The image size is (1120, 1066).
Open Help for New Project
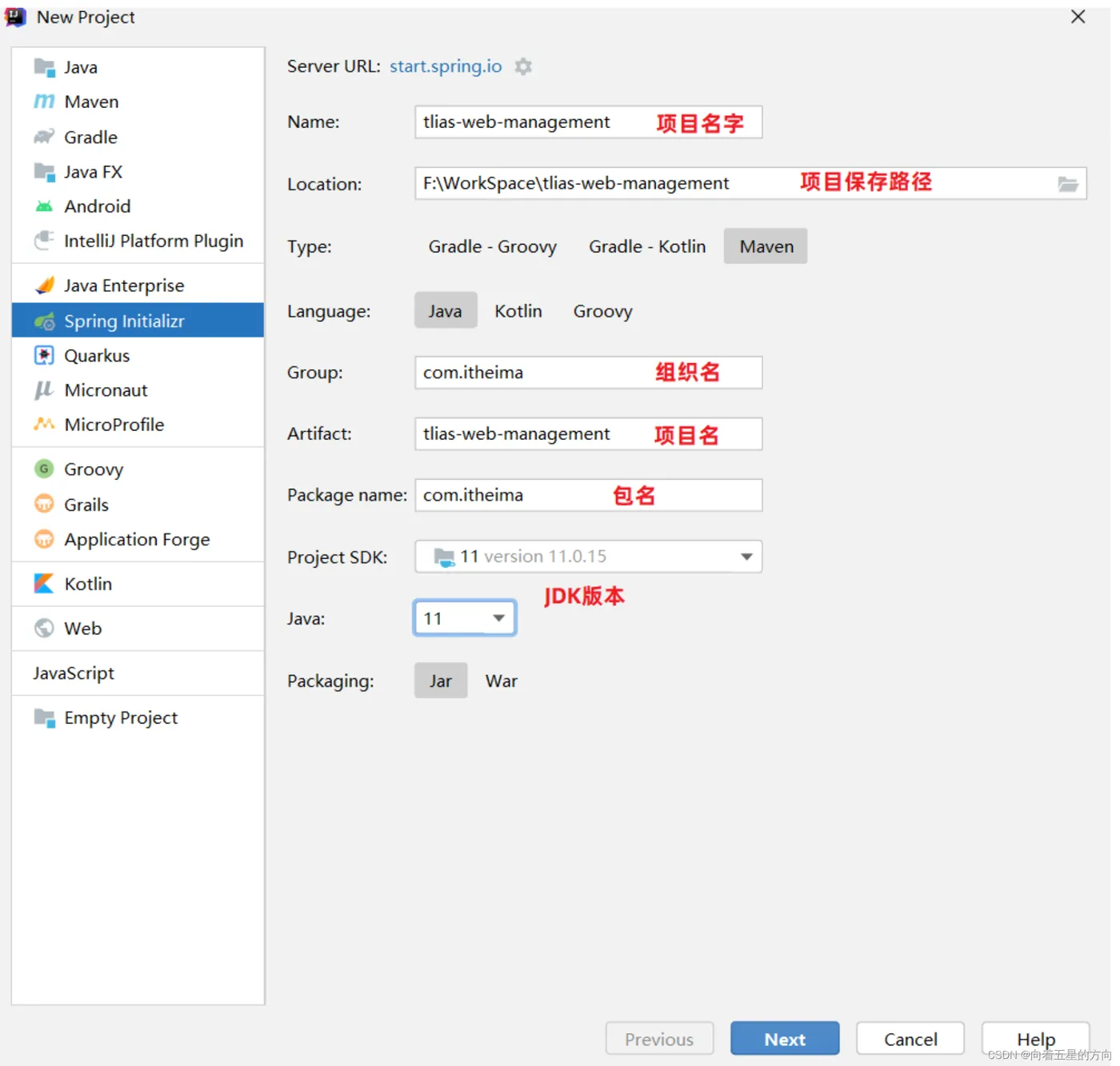coord(1036,1039)
